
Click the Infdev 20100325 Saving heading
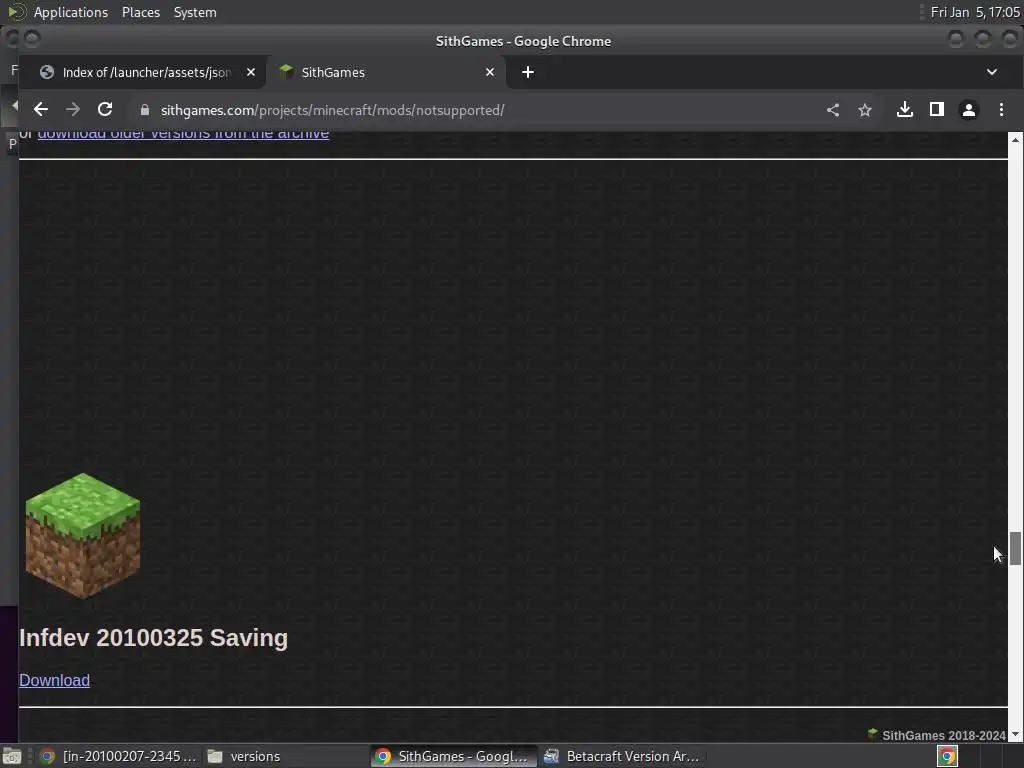coord(153,638)
